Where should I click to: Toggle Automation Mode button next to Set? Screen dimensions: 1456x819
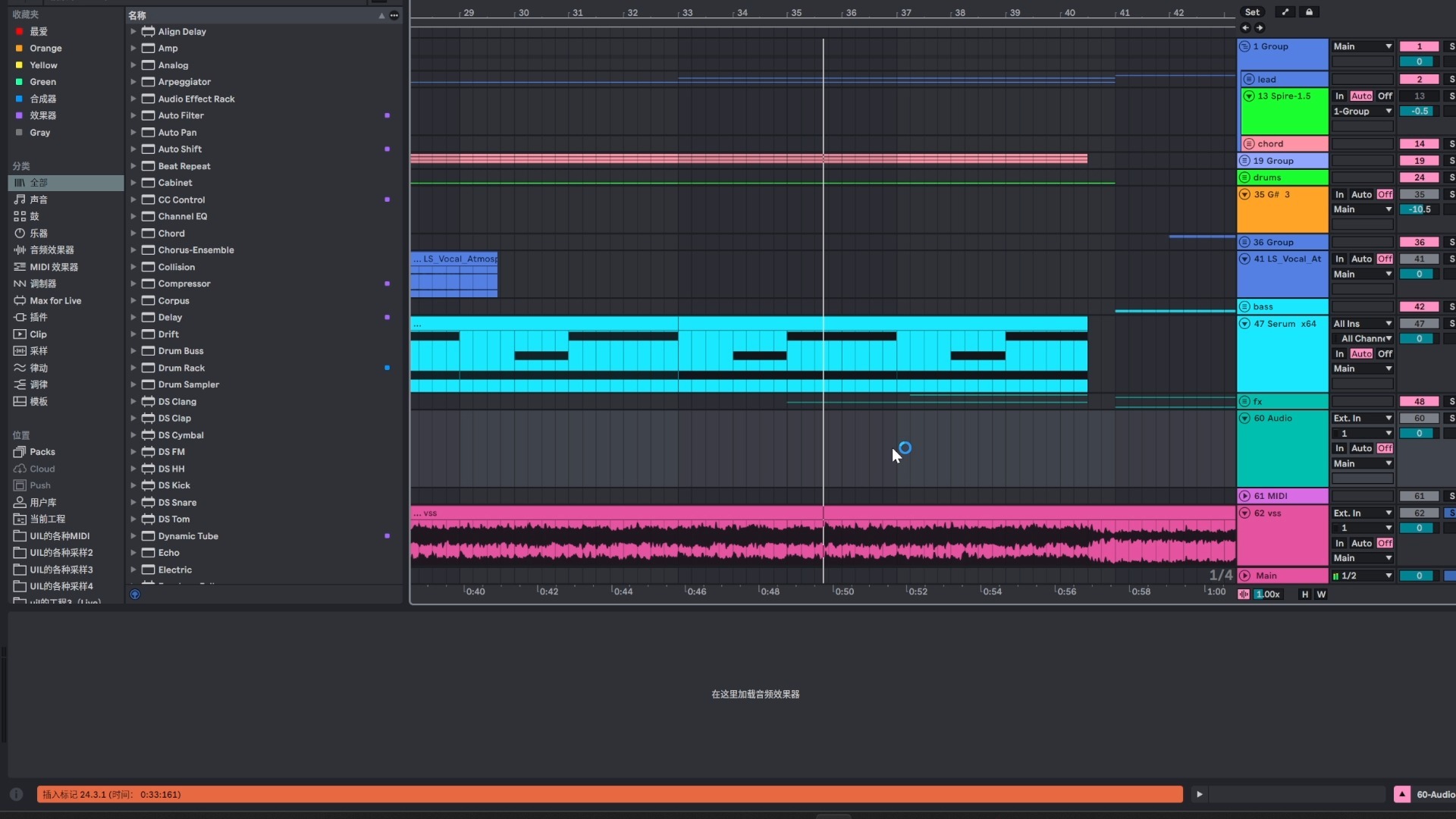click(x=1285, y=12)
